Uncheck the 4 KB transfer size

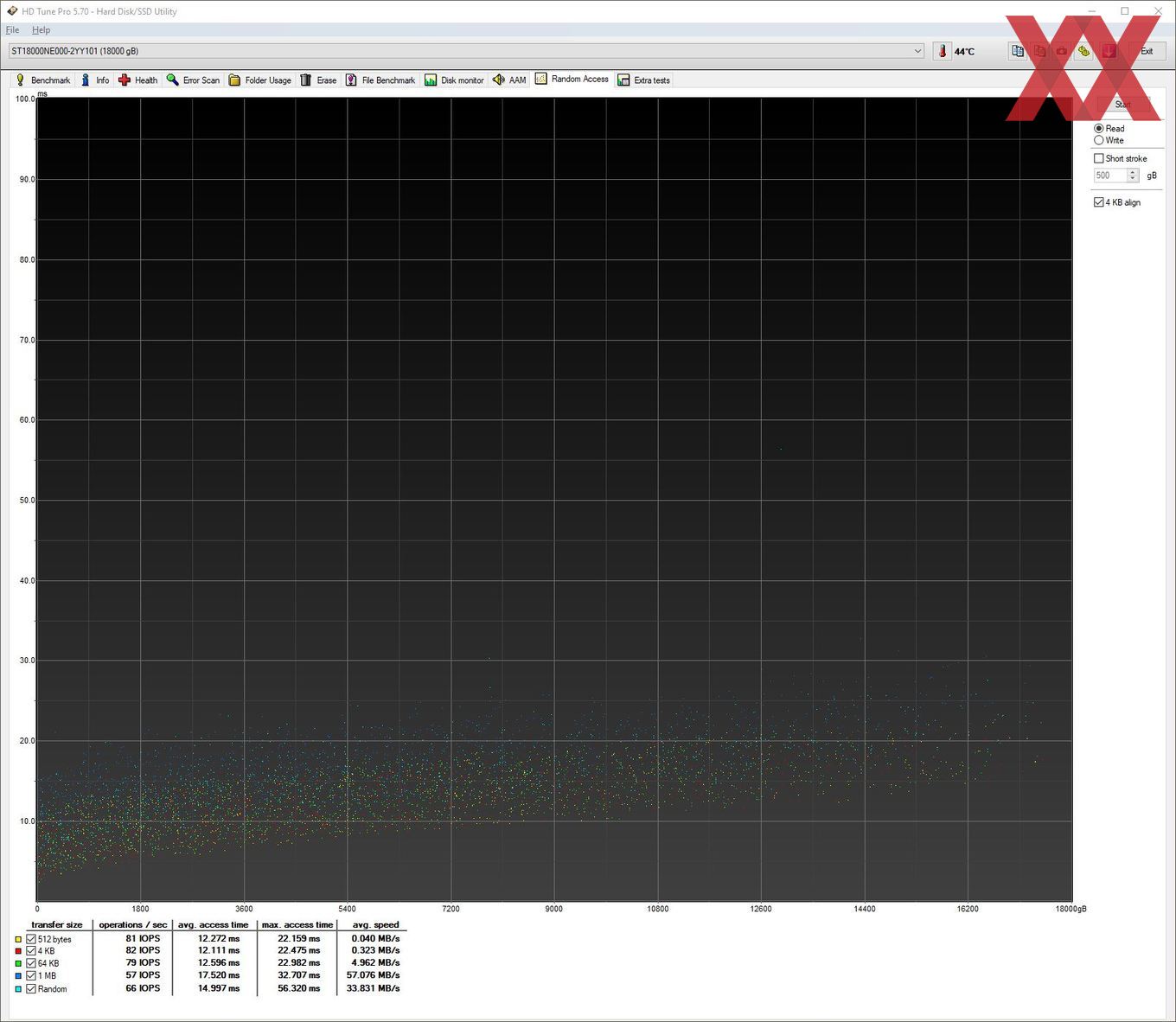point(31,951)
